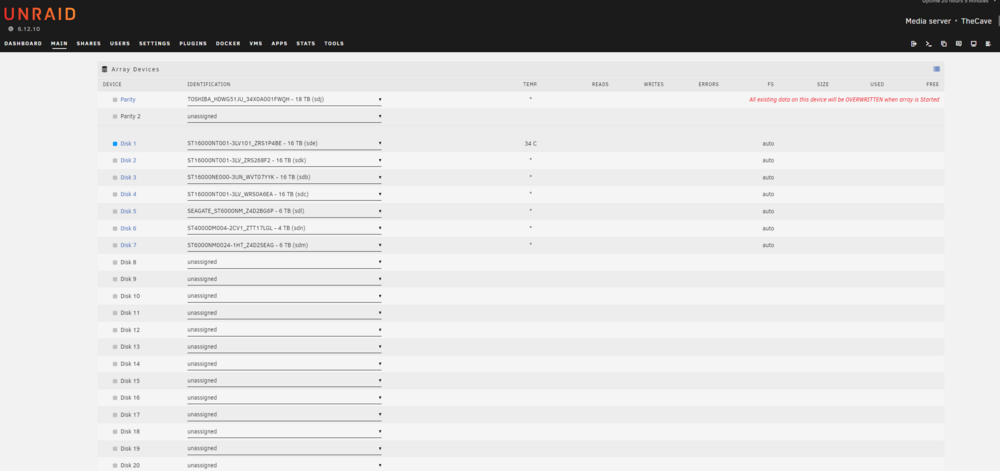The width and height of the screenshot is (1000, 471).
Task: Open the Disk 3 device link
Action: pos(128,177)
